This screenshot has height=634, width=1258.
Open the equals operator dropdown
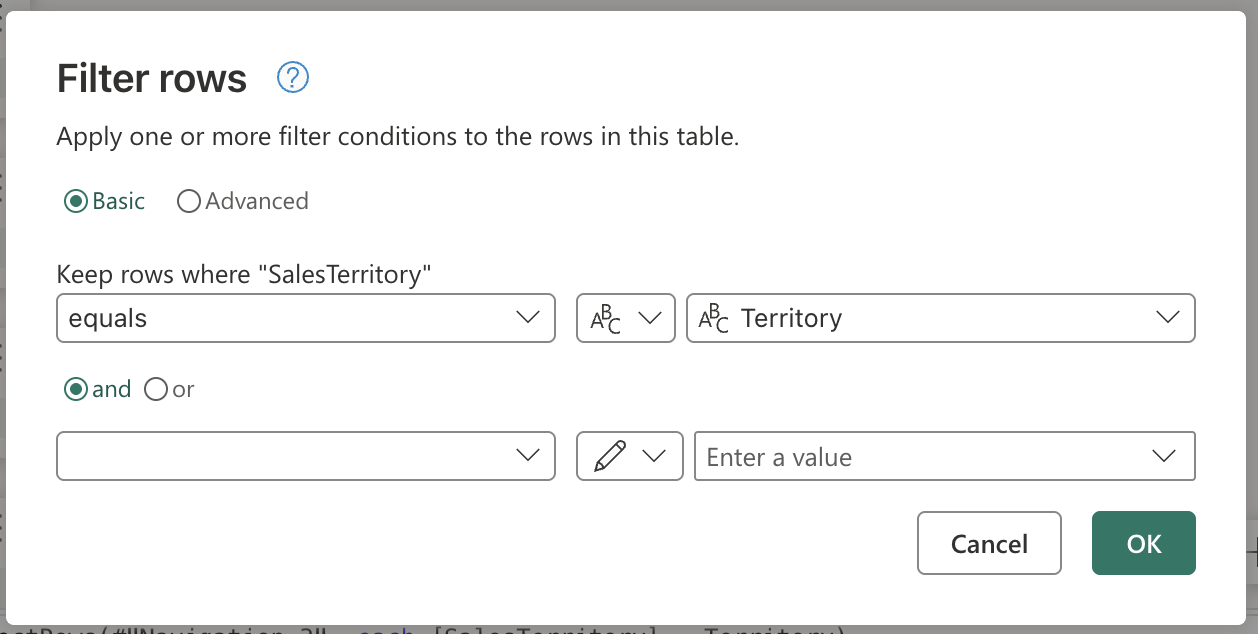(305, 317)
